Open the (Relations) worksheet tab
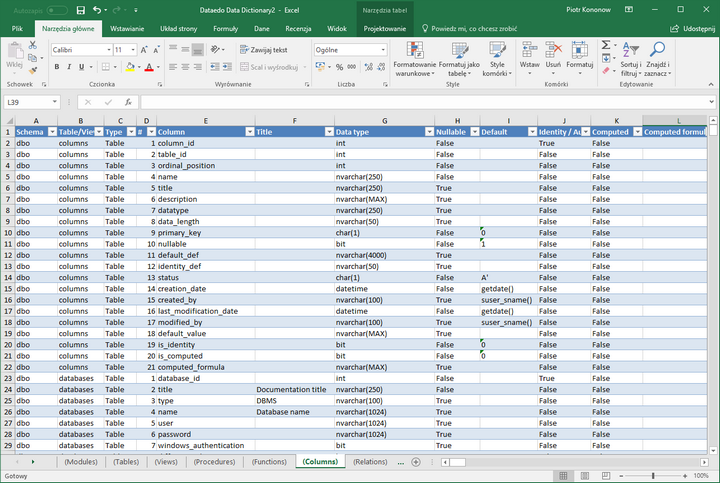Image resolution: width=720 pixels, height=483 pixels. [x=370, y=462]
